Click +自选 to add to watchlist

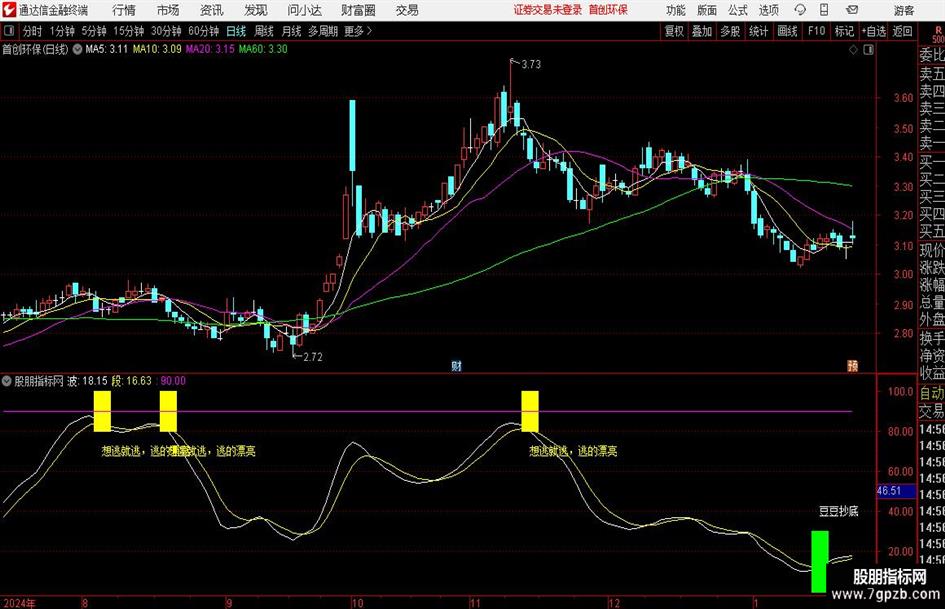point(873,31)
